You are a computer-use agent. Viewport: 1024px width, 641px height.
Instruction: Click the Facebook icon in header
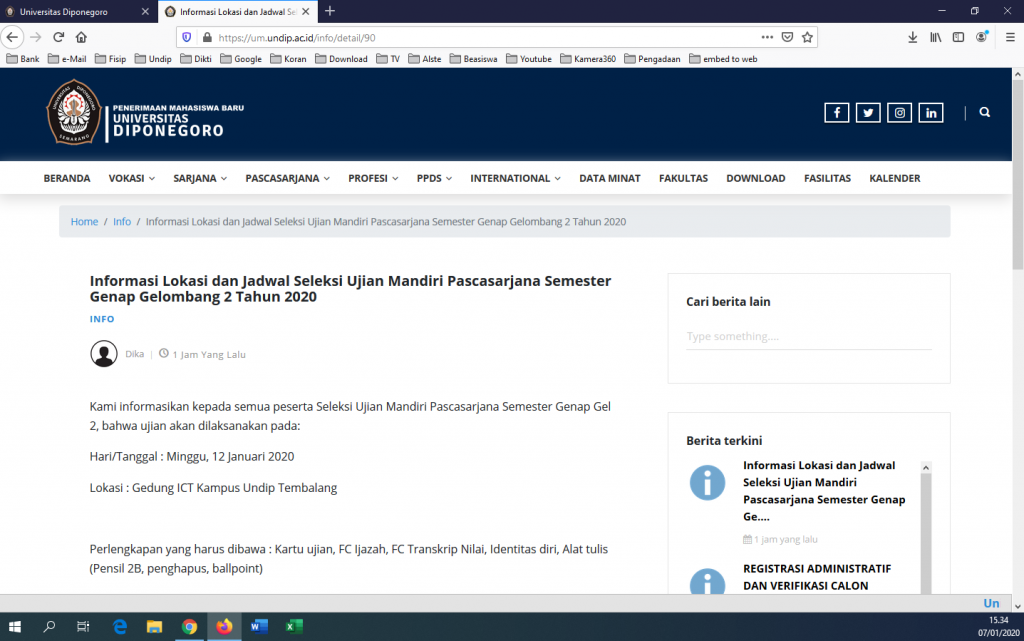click(836, 113)
